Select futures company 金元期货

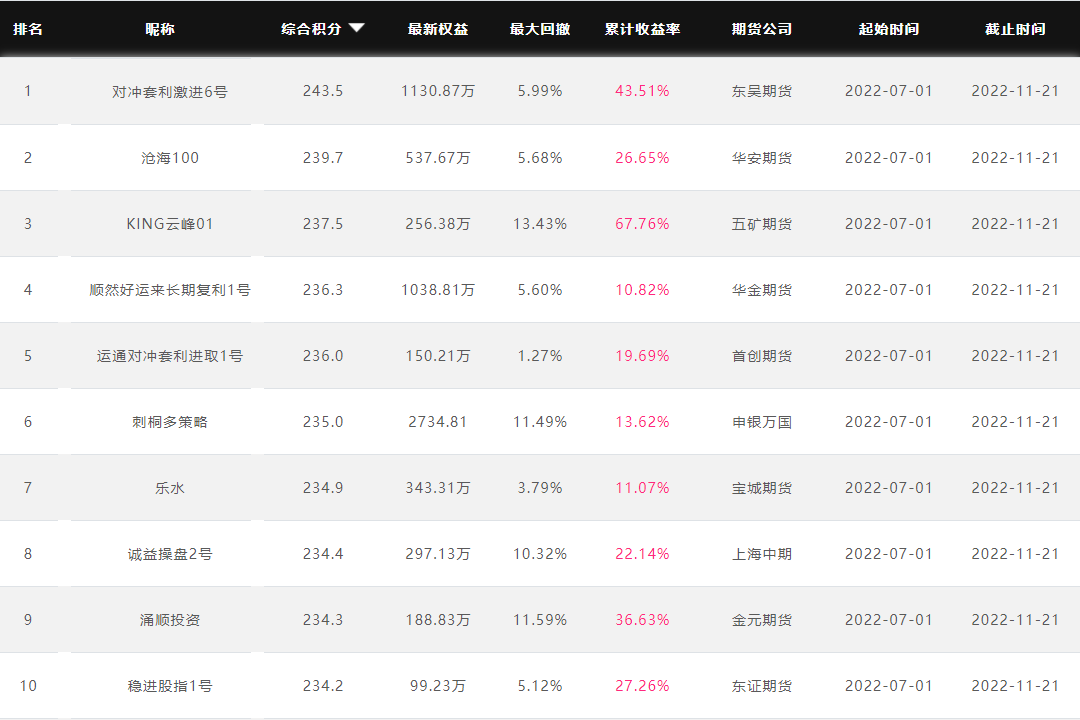pos(762,620)
